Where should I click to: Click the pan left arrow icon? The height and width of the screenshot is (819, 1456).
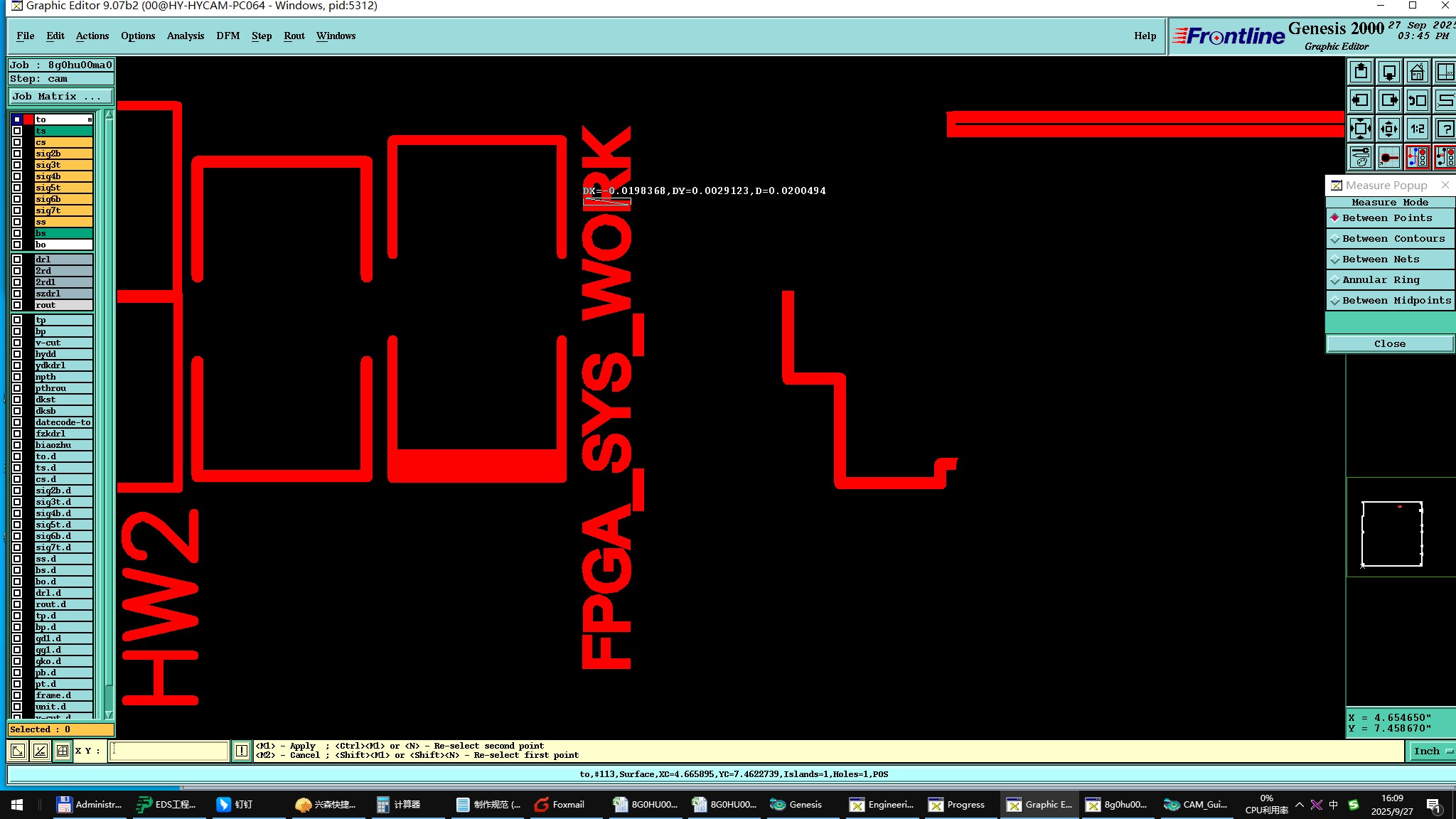(1361, 100)
